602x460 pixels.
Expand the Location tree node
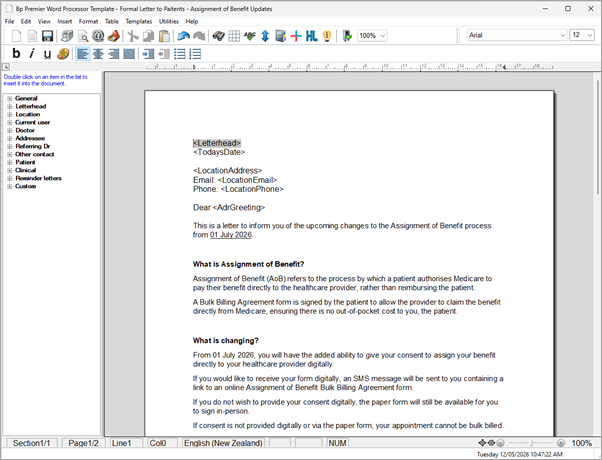(10, 114)
